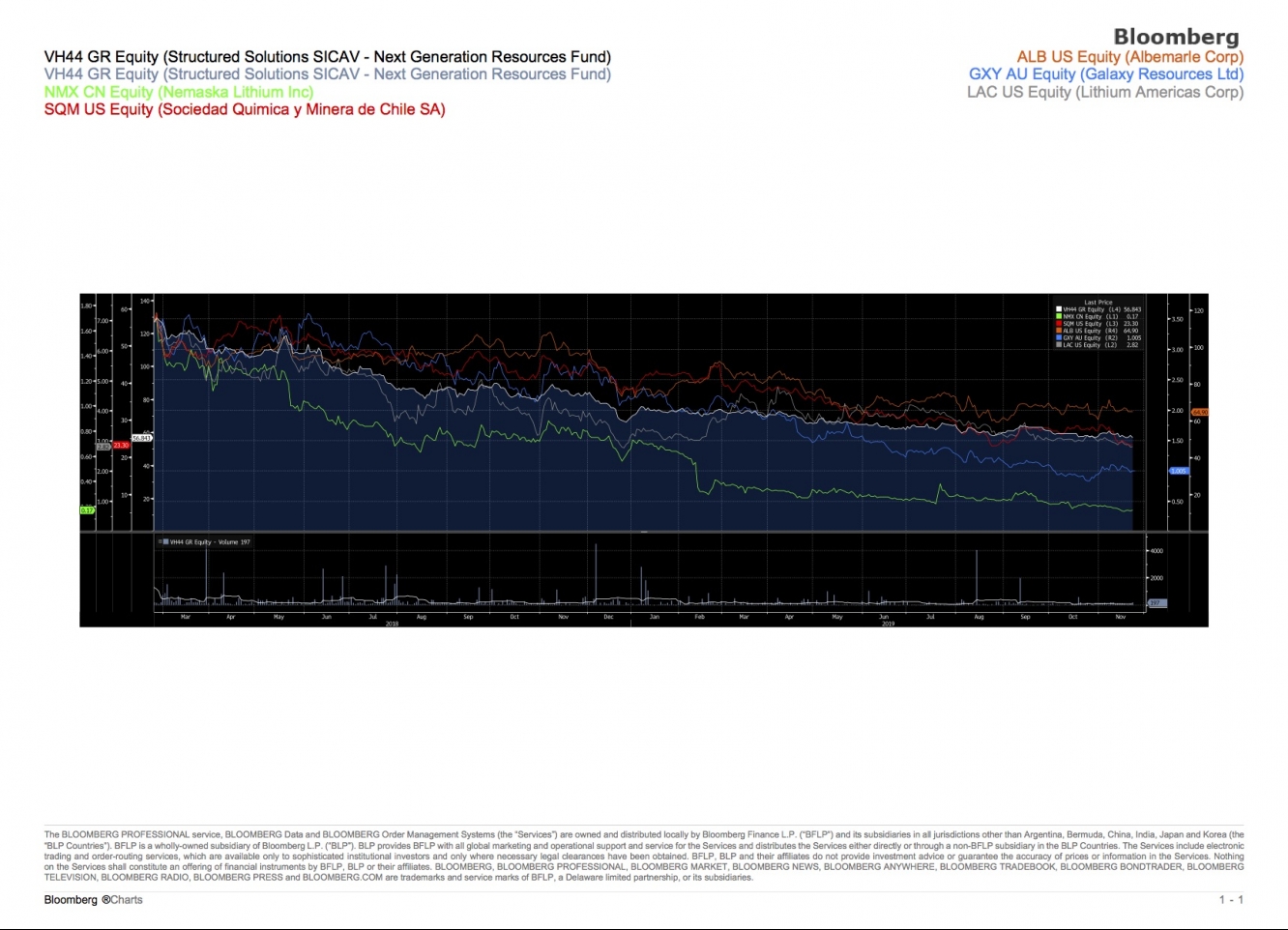Image resolution: width=1288 pixels, height=930 pixels.
Task: Click the Last Price legend header
Action: point(1098,303)
